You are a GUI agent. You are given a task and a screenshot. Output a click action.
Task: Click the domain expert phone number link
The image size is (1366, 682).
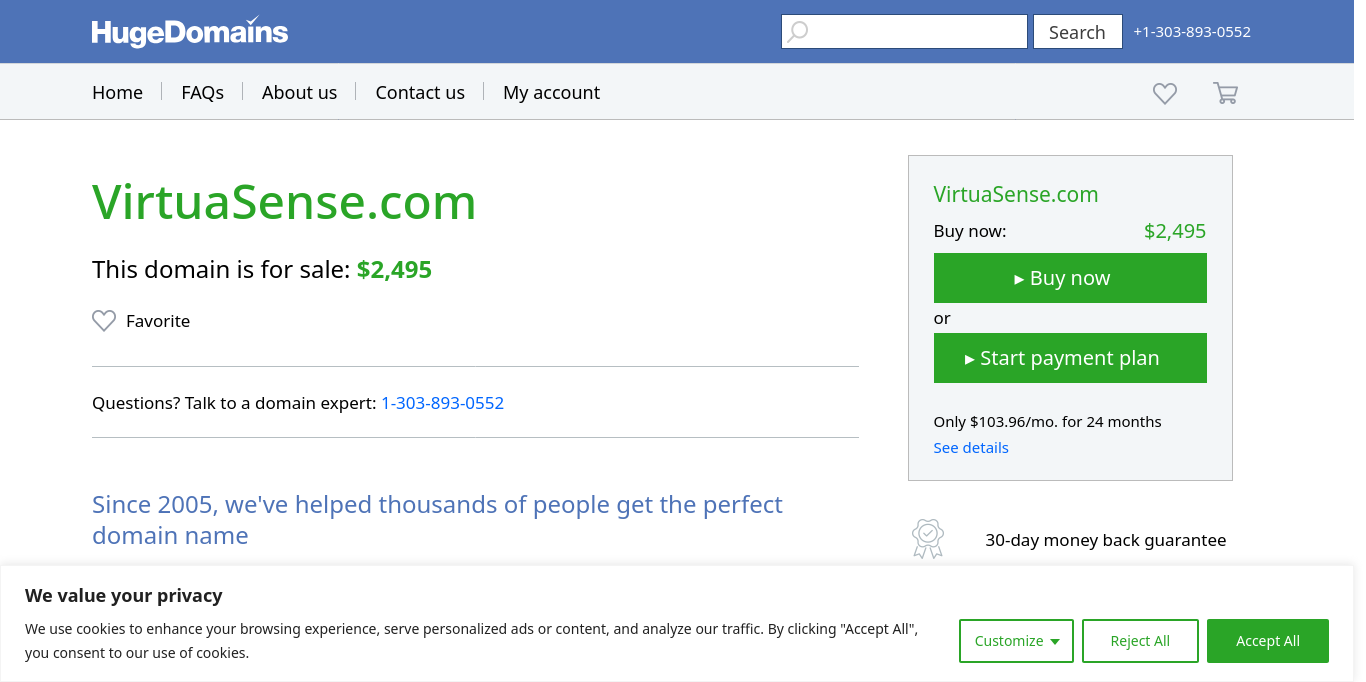(442, 403)
